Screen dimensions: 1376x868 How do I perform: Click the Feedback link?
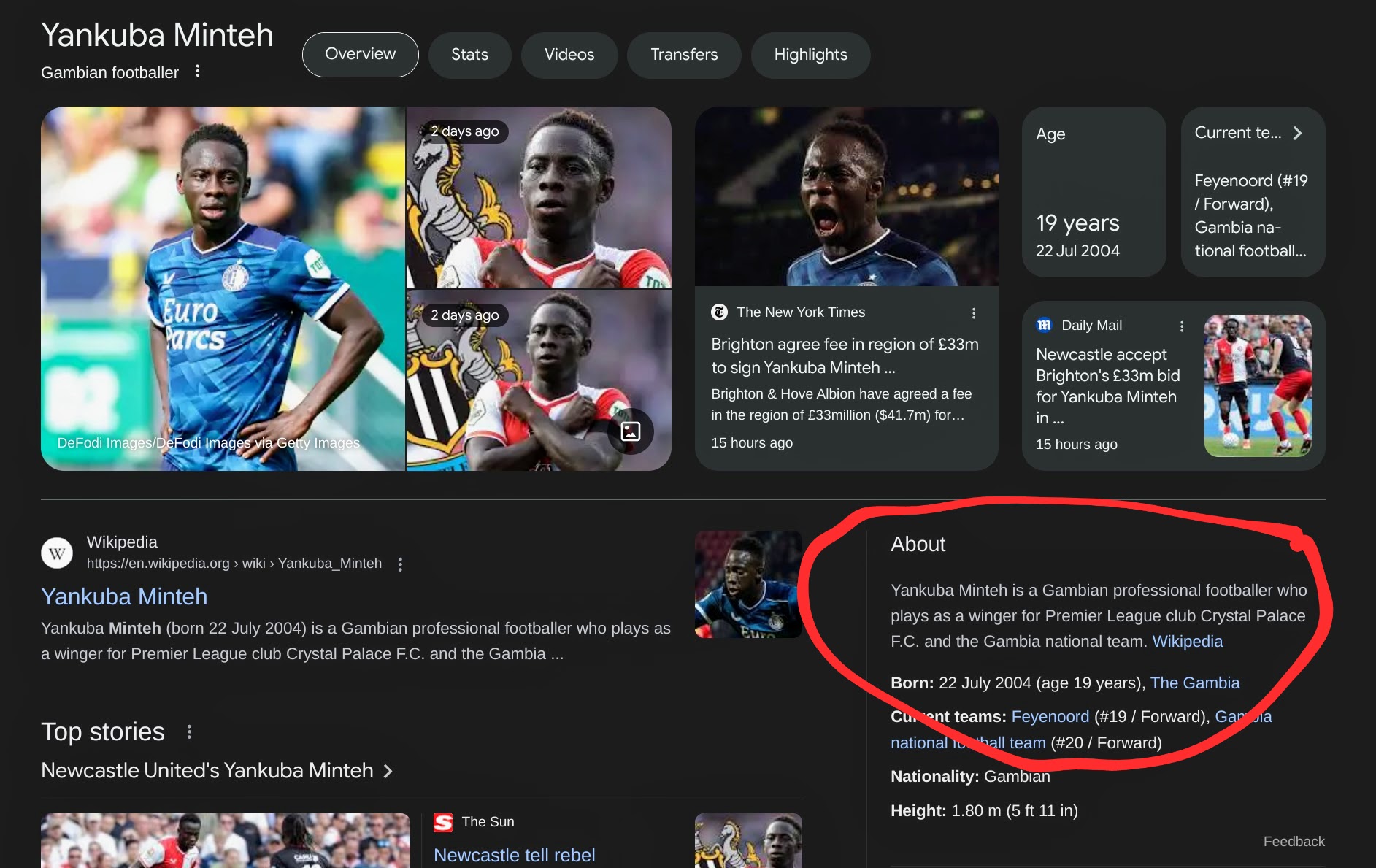pos(1294,841)
